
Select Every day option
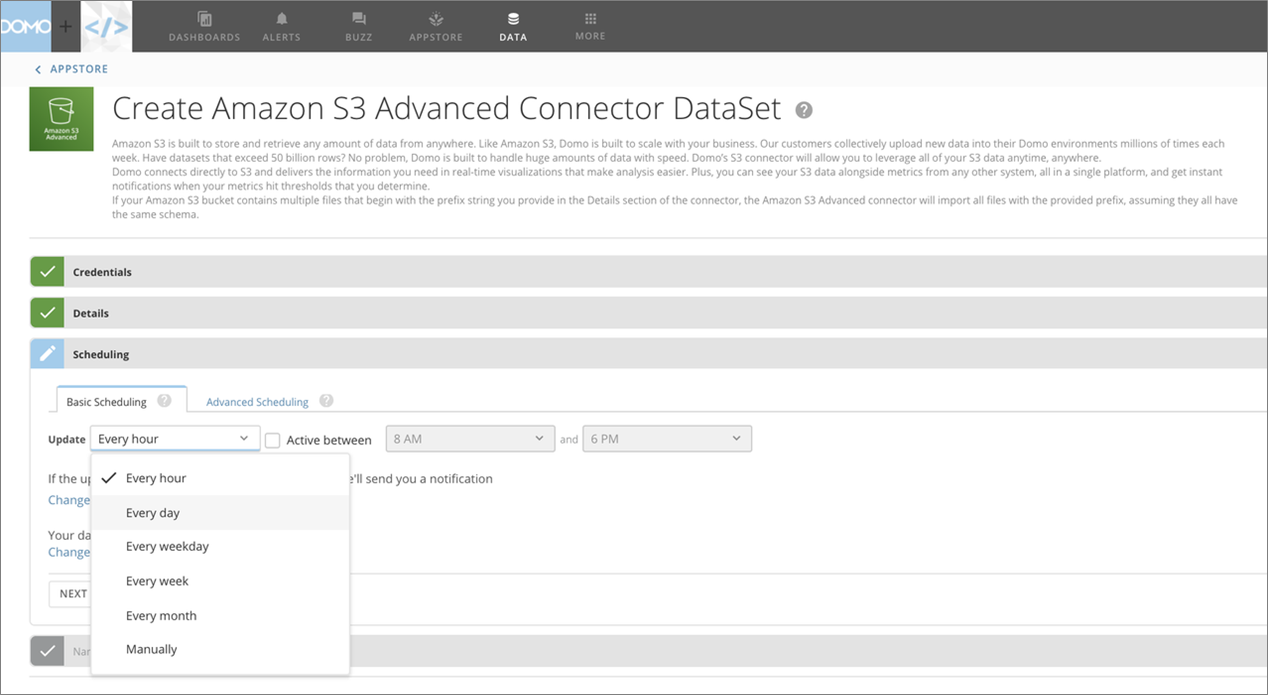[x=220, y=513]
